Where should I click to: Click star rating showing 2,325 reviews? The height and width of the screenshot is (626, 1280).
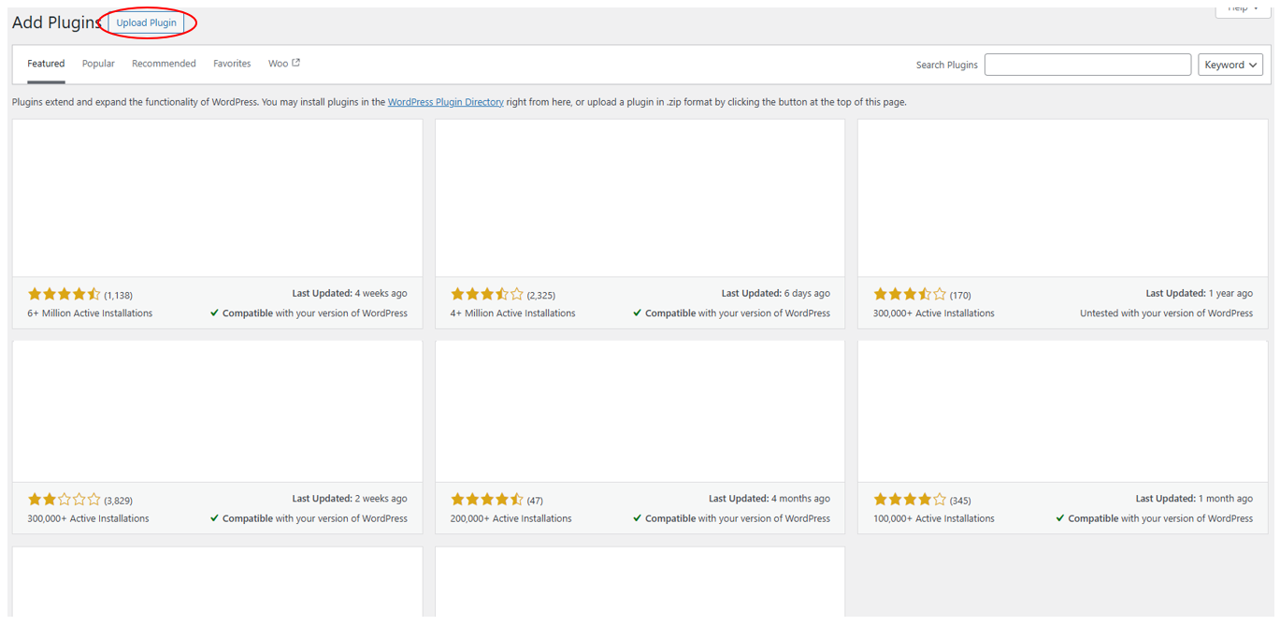coord(487,294)
